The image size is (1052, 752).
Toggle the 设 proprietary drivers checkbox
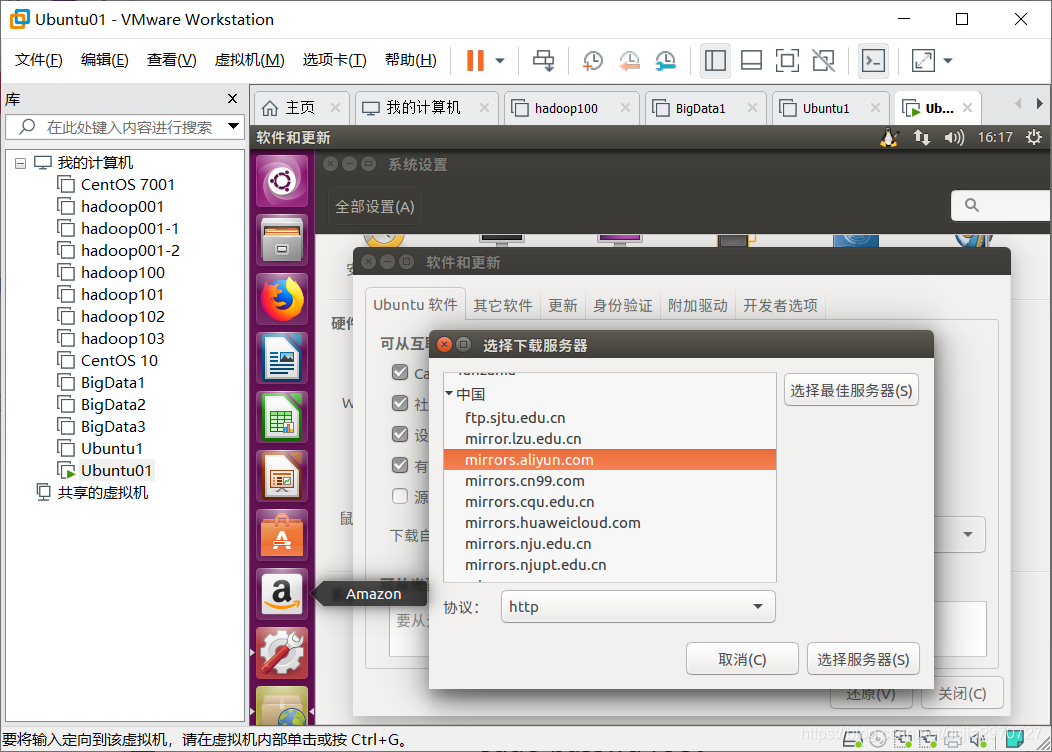pos(400,434)
